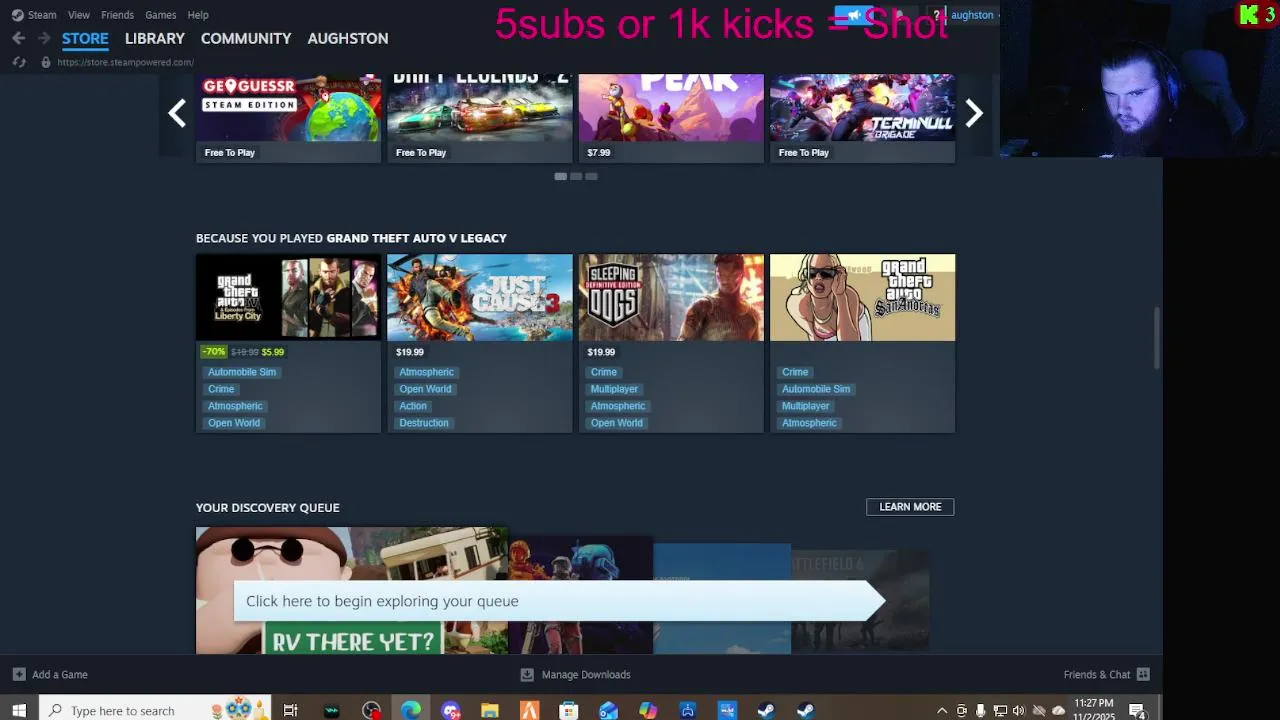This screenshot has height=720, width=1280.
Task: Click the Action tag under Just Cause 3
Action: 413,406
